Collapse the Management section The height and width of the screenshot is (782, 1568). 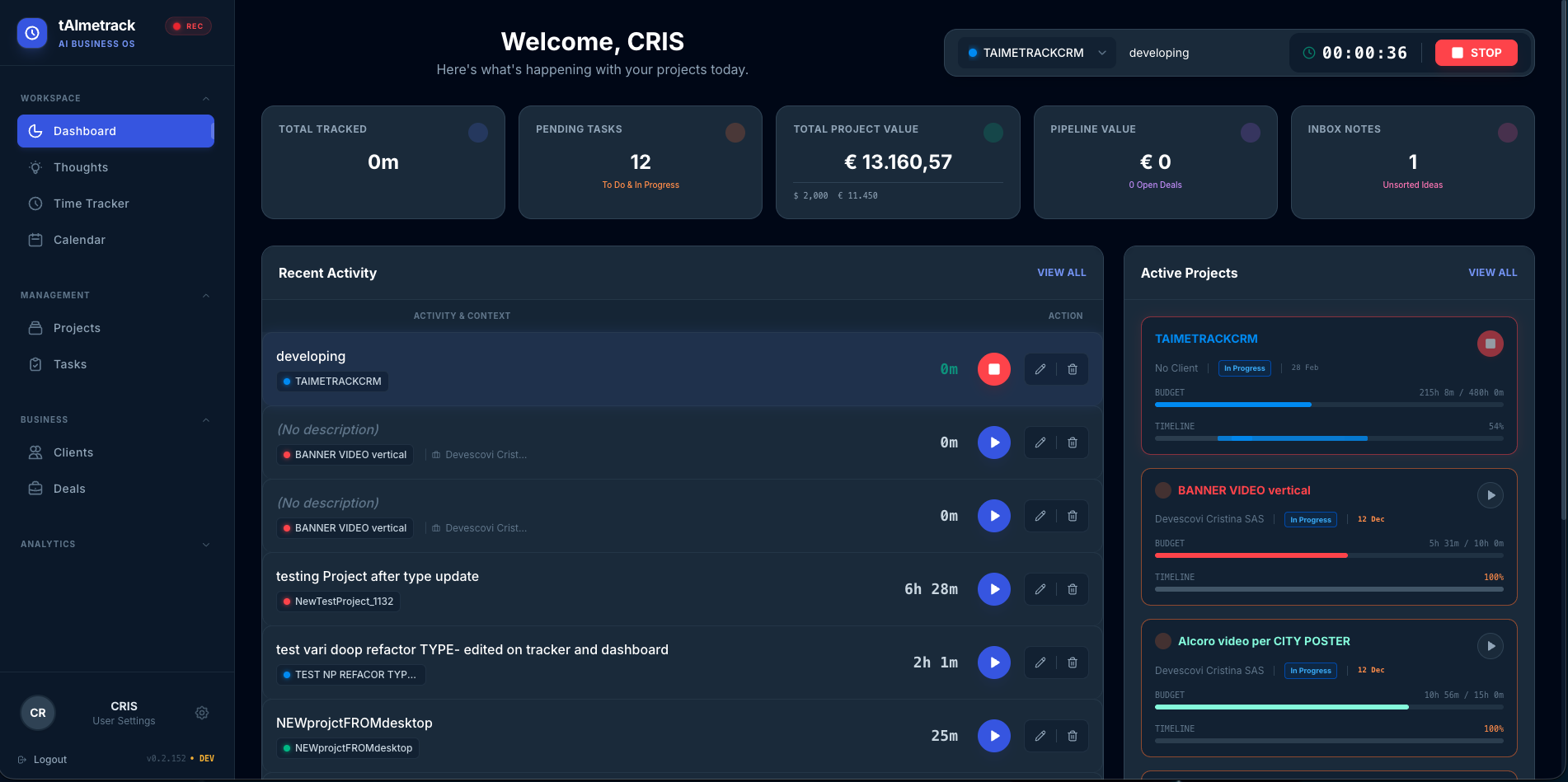coord(206,296)
